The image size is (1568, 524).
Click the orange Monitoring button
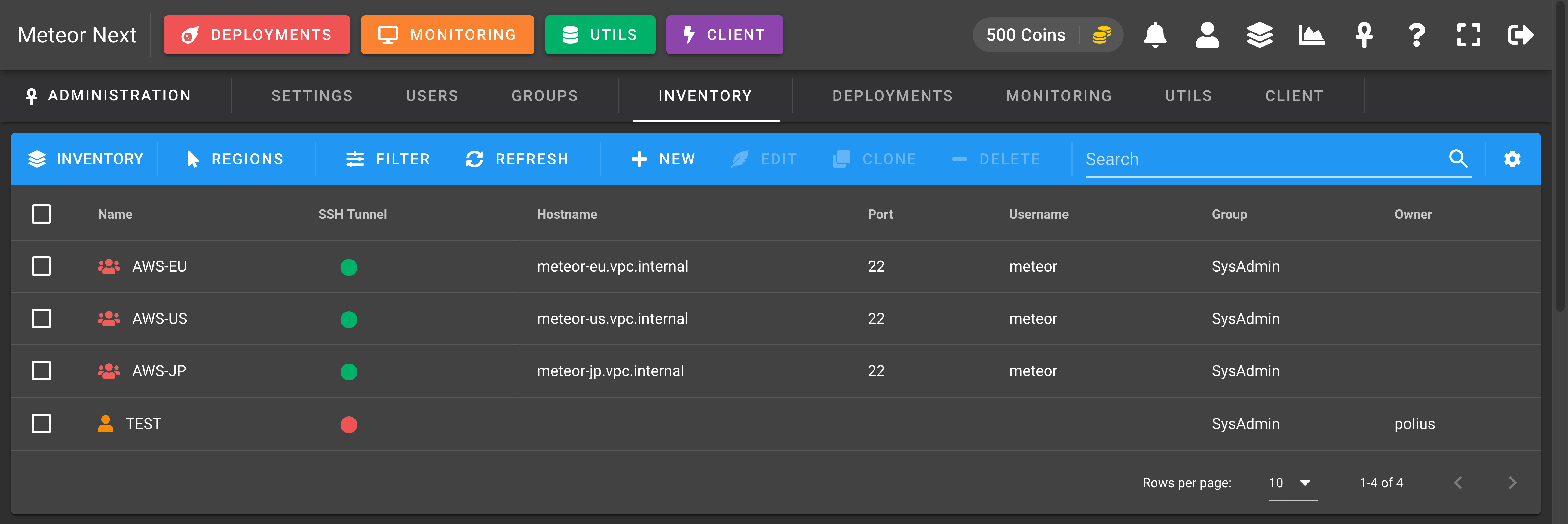click(447, 35)
